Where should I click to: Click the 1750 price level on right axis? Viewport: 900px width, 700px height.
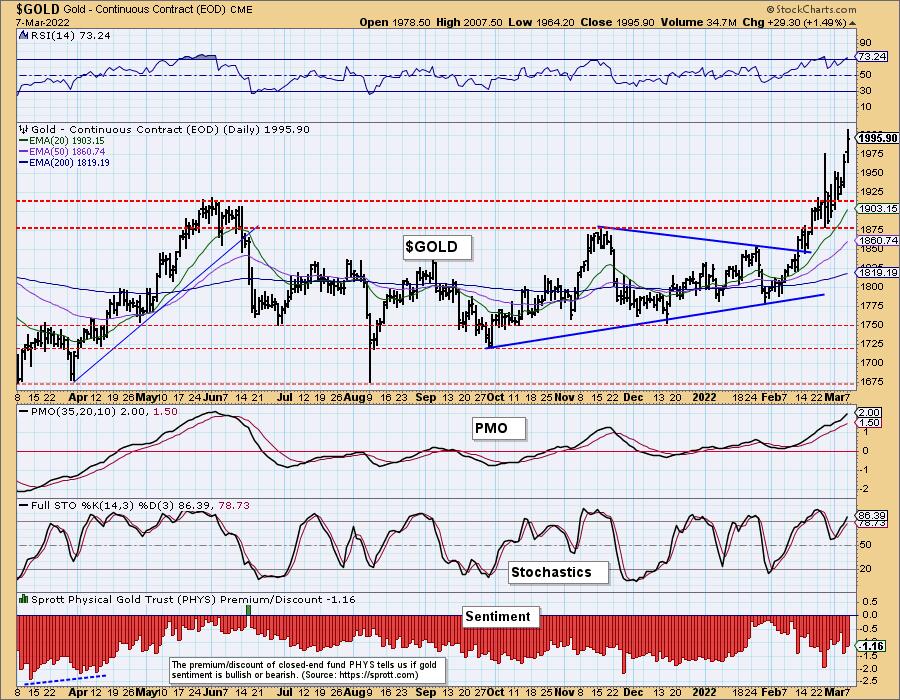[x=872, y=325]
